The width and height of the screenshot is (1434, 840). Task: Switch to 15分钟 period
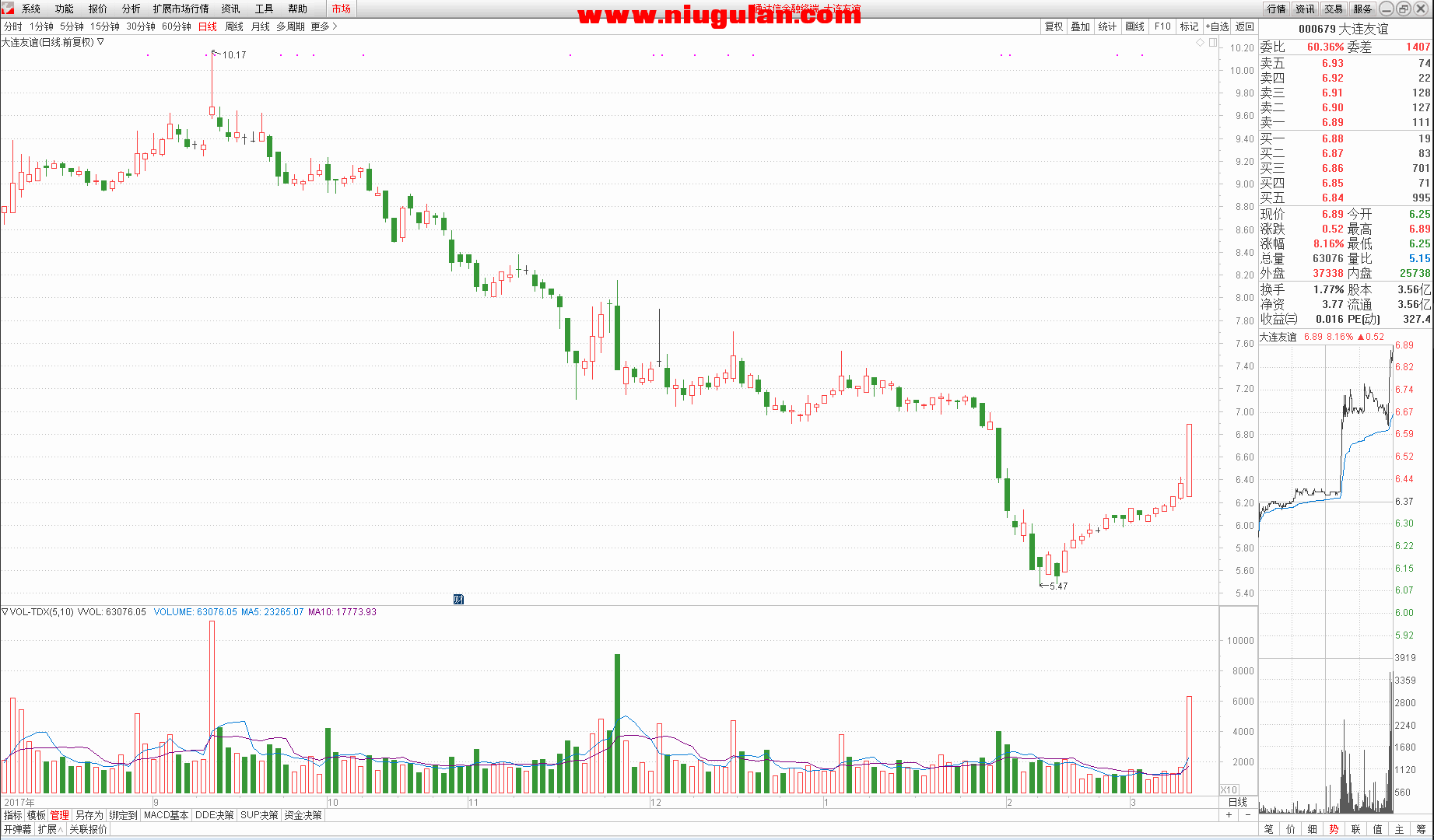105,26
